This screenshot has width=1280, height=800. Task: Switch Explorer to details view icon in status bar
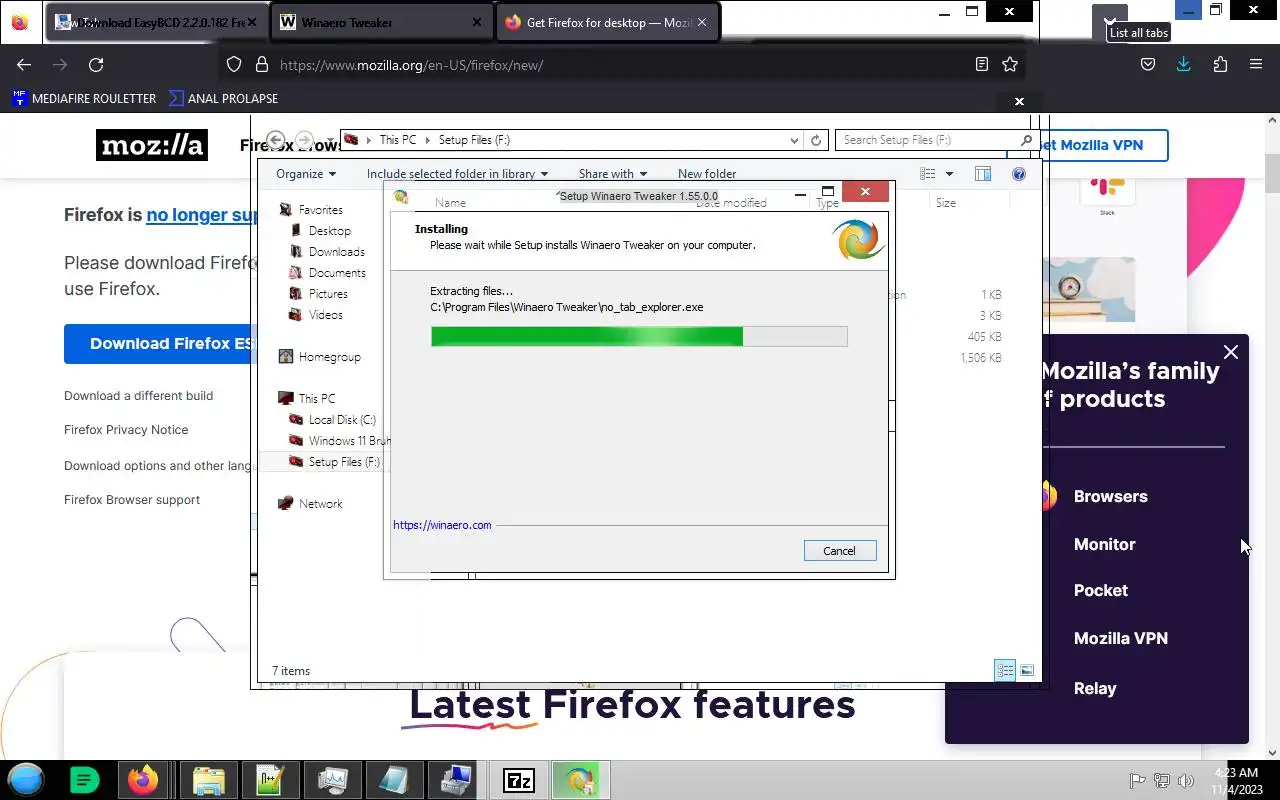click(1005, 670)
